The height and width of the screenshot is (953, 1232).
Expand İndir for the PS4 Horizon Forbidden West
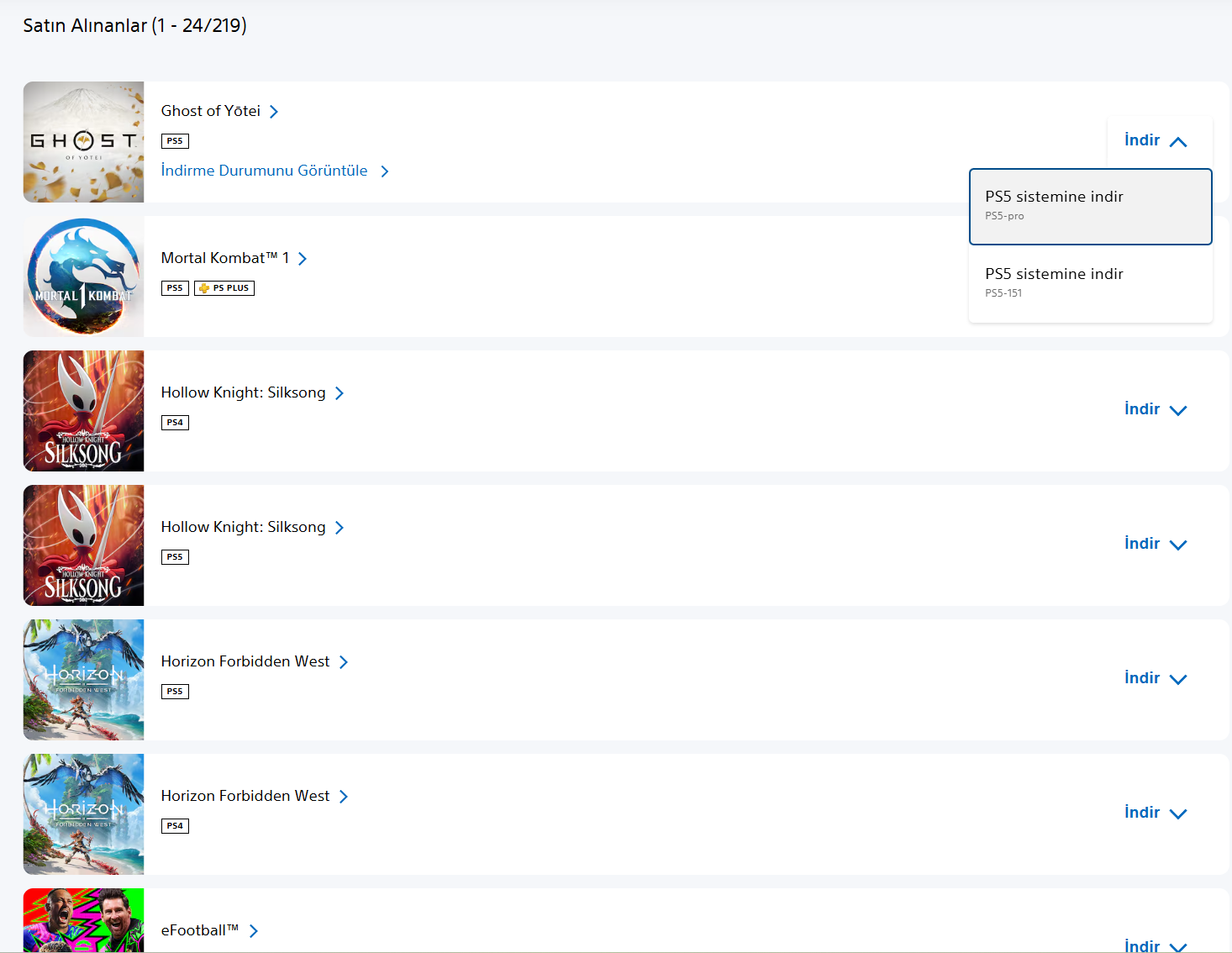pyautogui.click(x=1156, y=813)
